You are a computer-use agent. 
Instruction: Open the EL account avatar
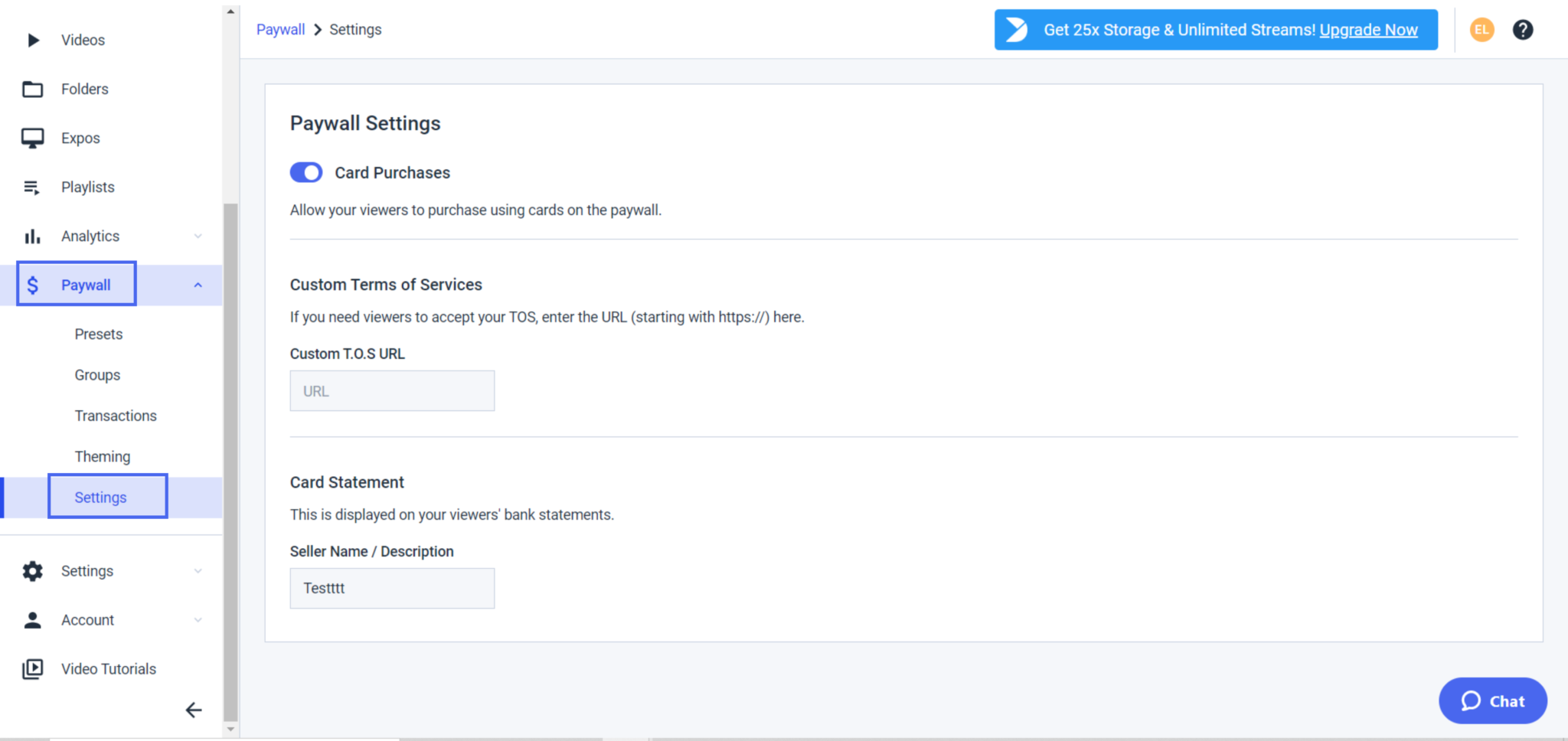[1481, 29]
